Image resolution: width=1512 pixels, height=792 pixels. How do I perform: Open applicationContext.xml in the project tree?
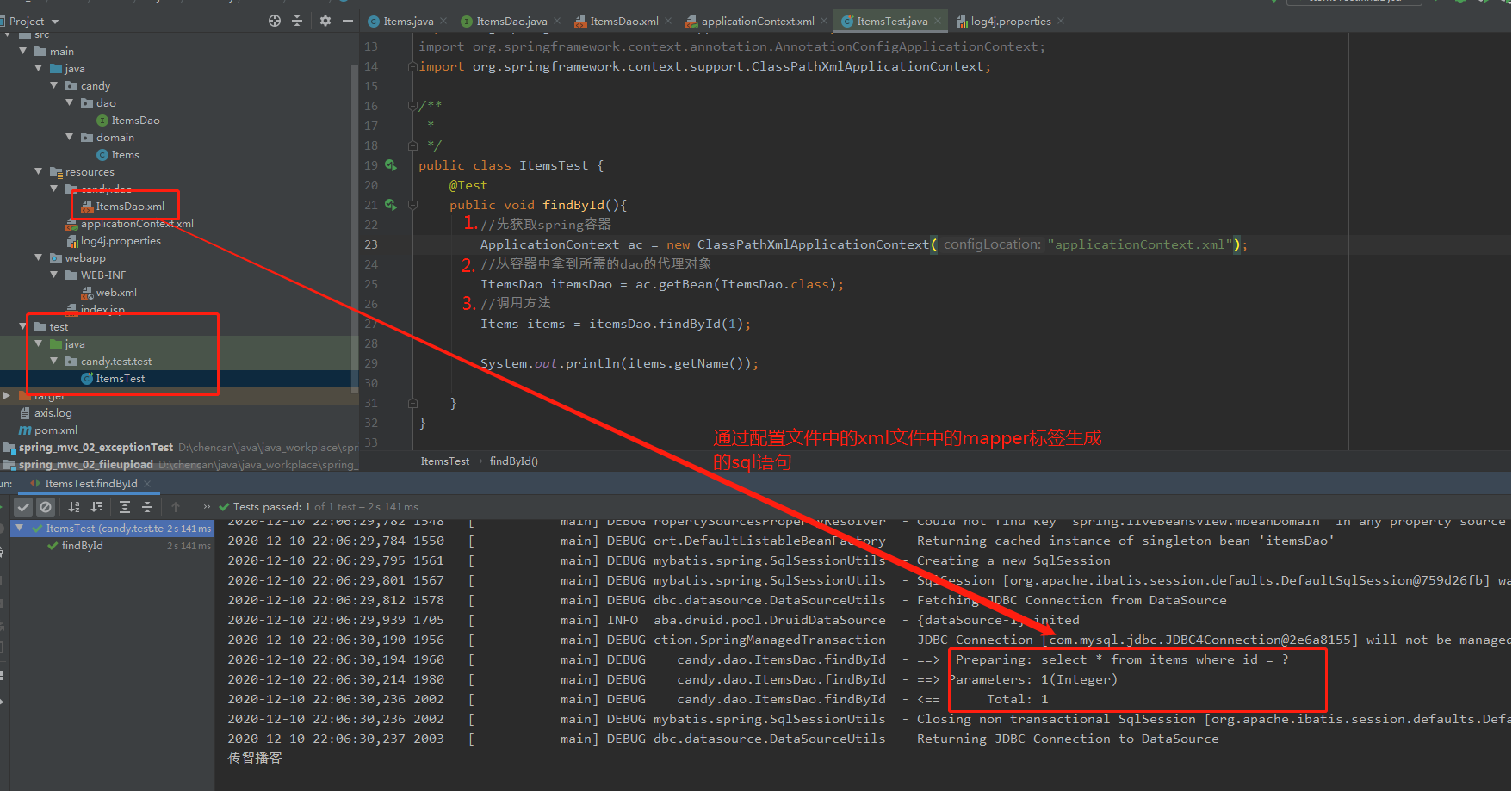[x=130, y=224]
